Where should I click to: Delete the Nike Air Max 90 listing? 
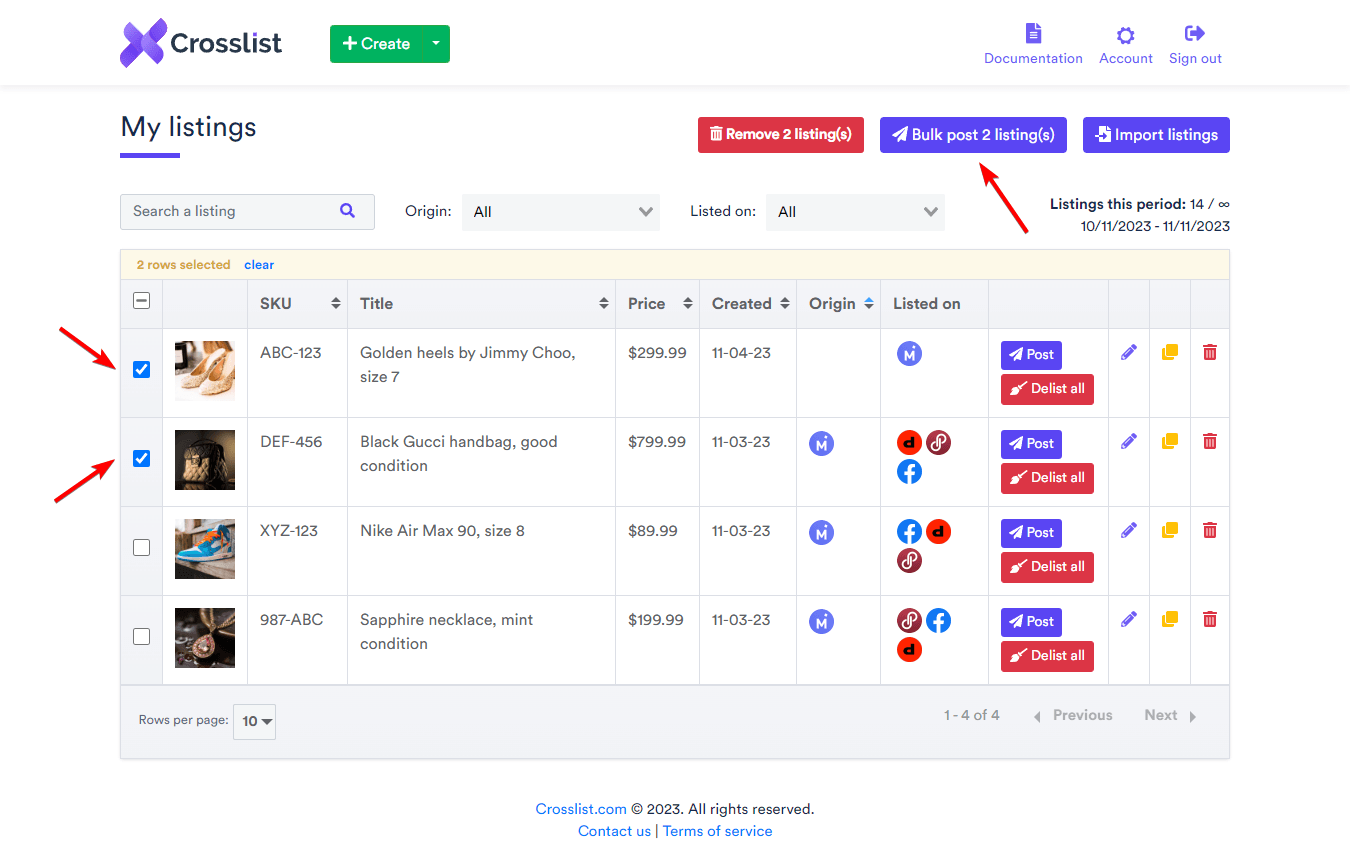click(1210, 530)
